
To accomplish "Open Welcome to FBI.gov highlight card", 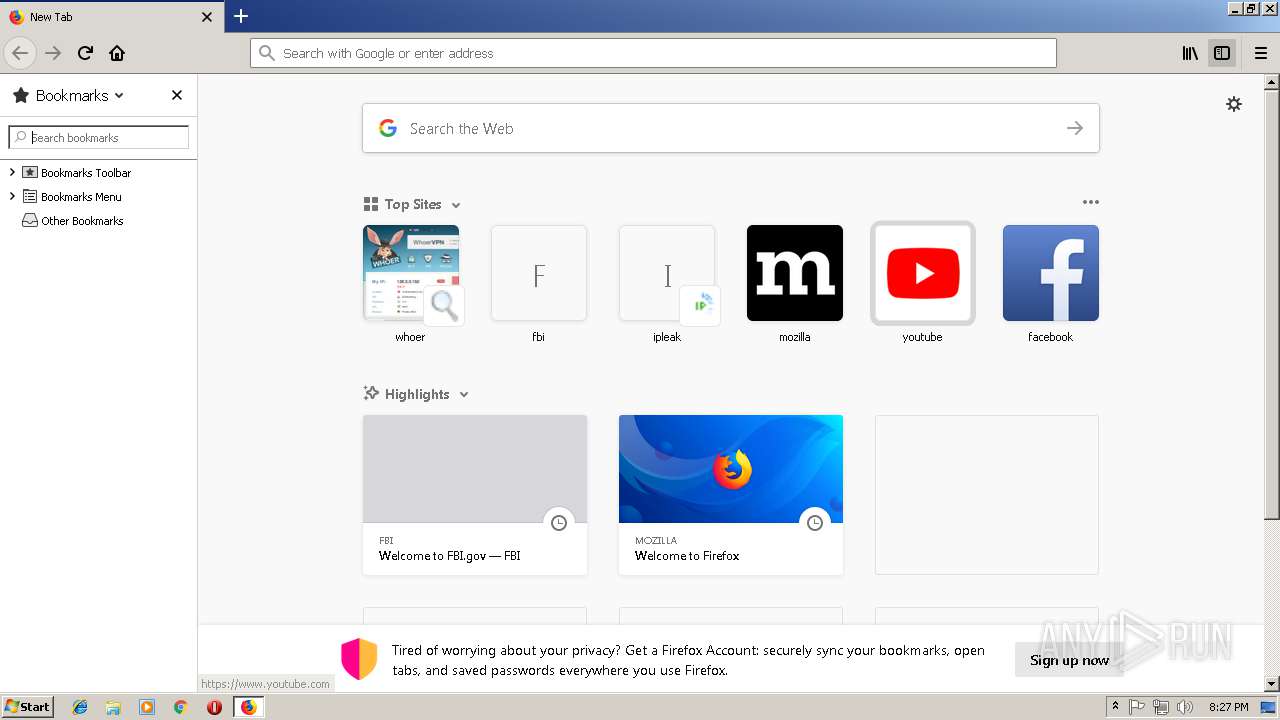I will [475, 495].
